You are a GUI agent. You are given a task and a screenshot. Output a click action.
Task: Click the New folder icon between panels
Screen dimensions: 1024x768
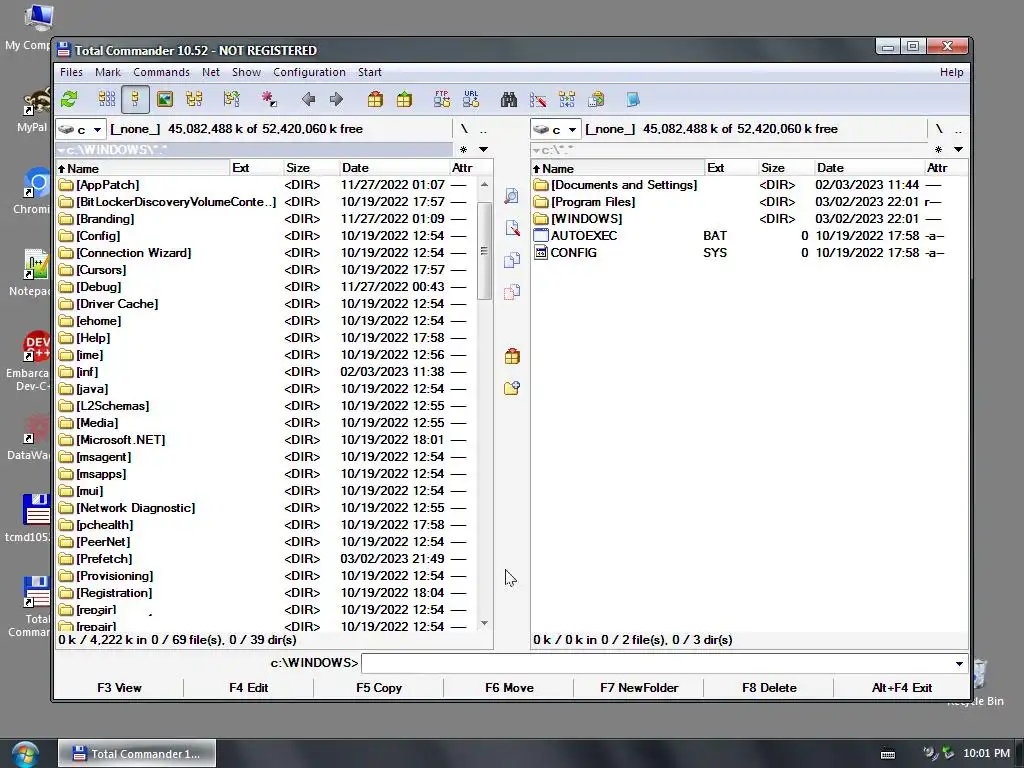point(512,388)
